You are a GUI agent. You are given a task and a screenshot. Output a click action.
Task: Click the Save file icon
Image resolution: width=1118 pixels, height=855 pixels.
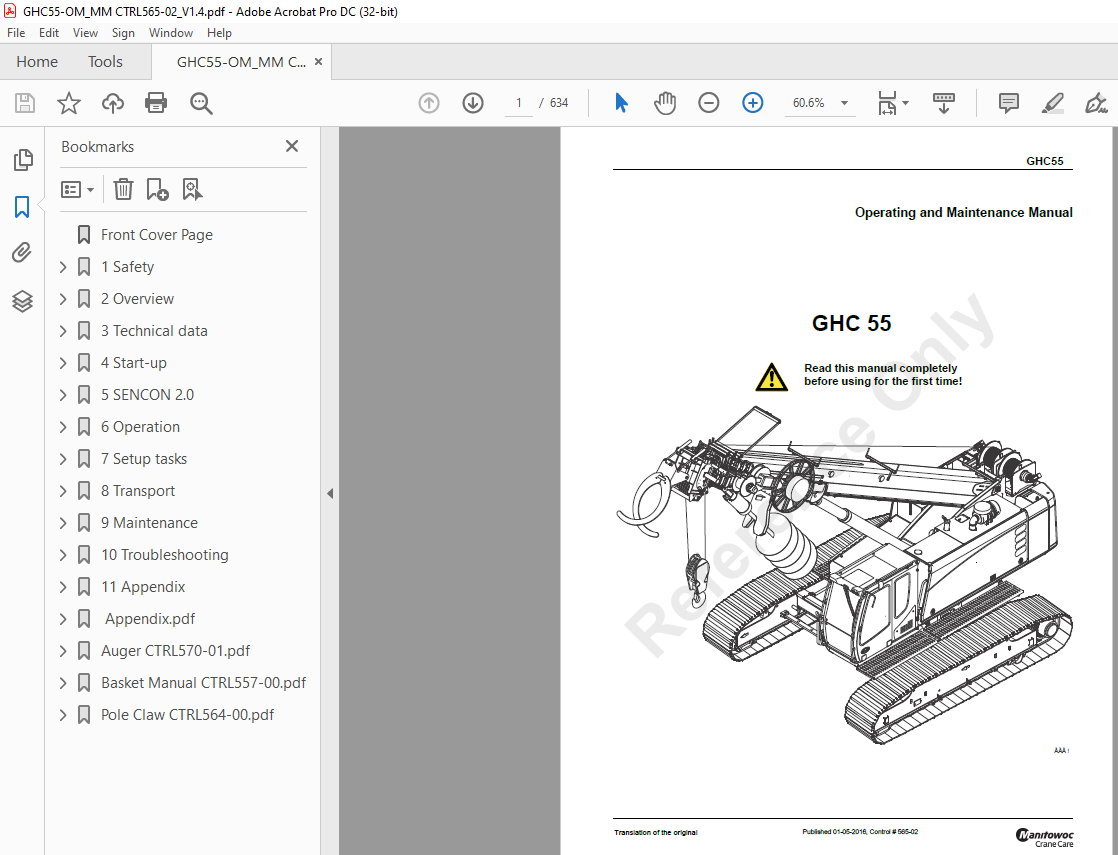click(x=25, y=103)
